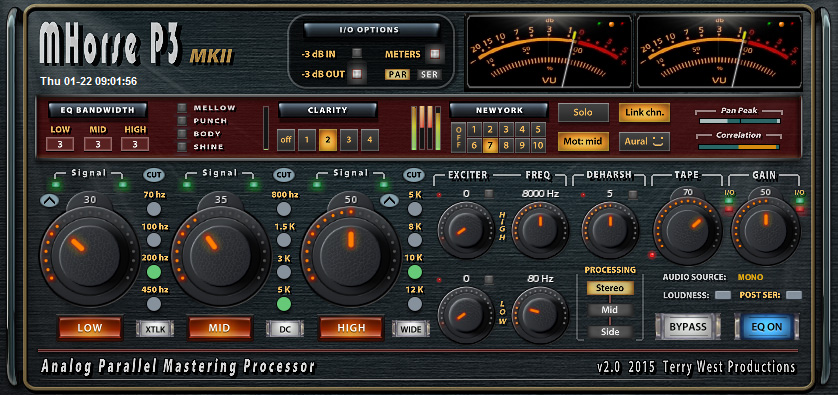This screenshot has height=395, width=838.
Task: Toggle the Aural smiley button
Action: coord(644,142)
